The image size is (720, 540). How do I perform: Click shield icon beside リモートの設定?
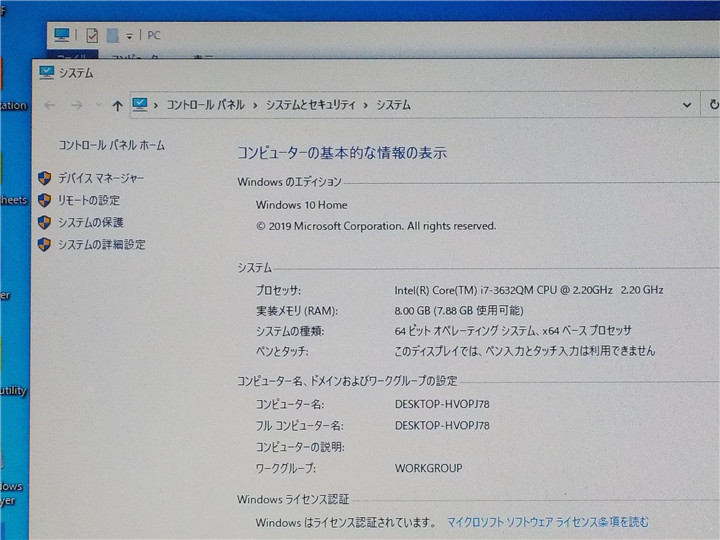45,200
